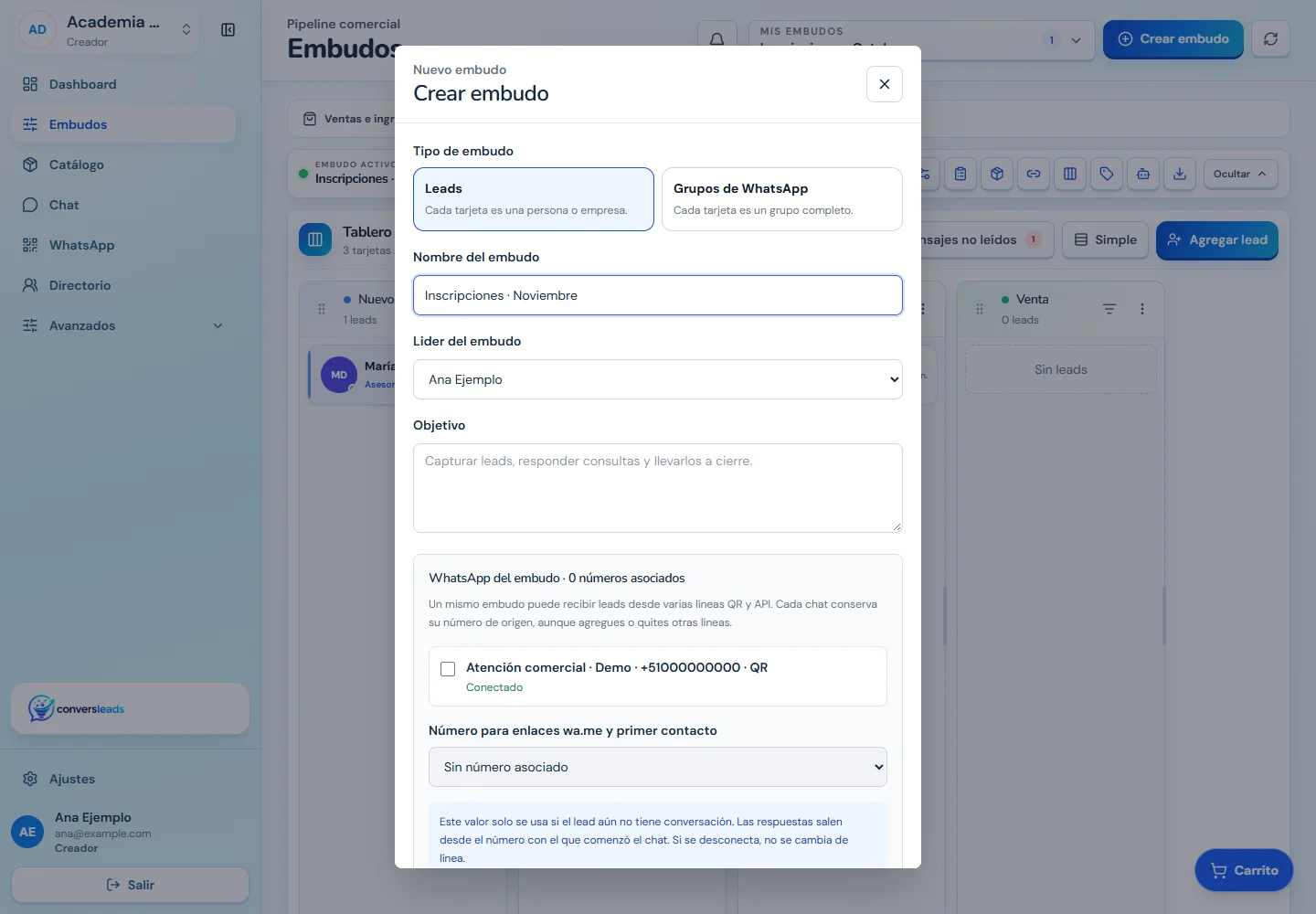Click the Dashboard grid icon
This screenshot has height=914, width=1316.
pos(30,84)
